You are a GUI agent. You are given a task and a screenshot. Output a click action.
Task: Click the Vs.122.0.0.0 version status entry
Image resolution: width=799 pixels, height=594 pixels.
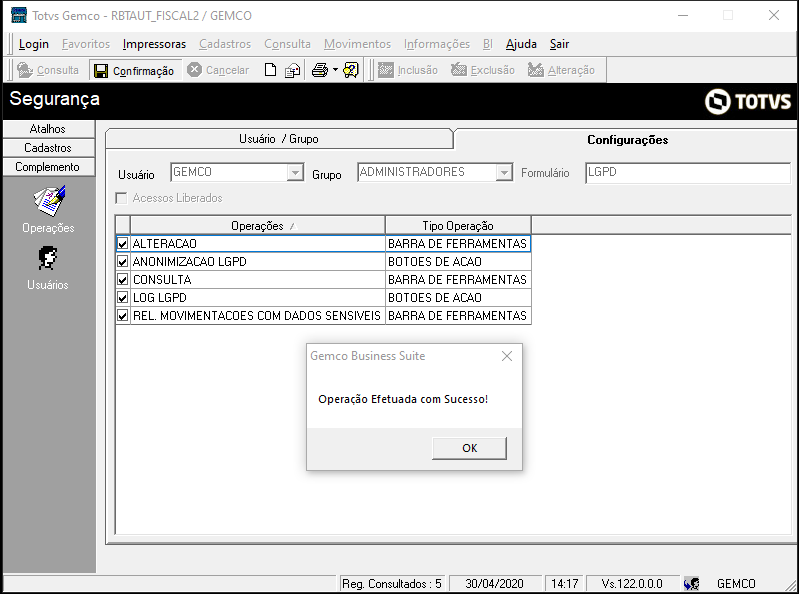click(x=632, y=584)
